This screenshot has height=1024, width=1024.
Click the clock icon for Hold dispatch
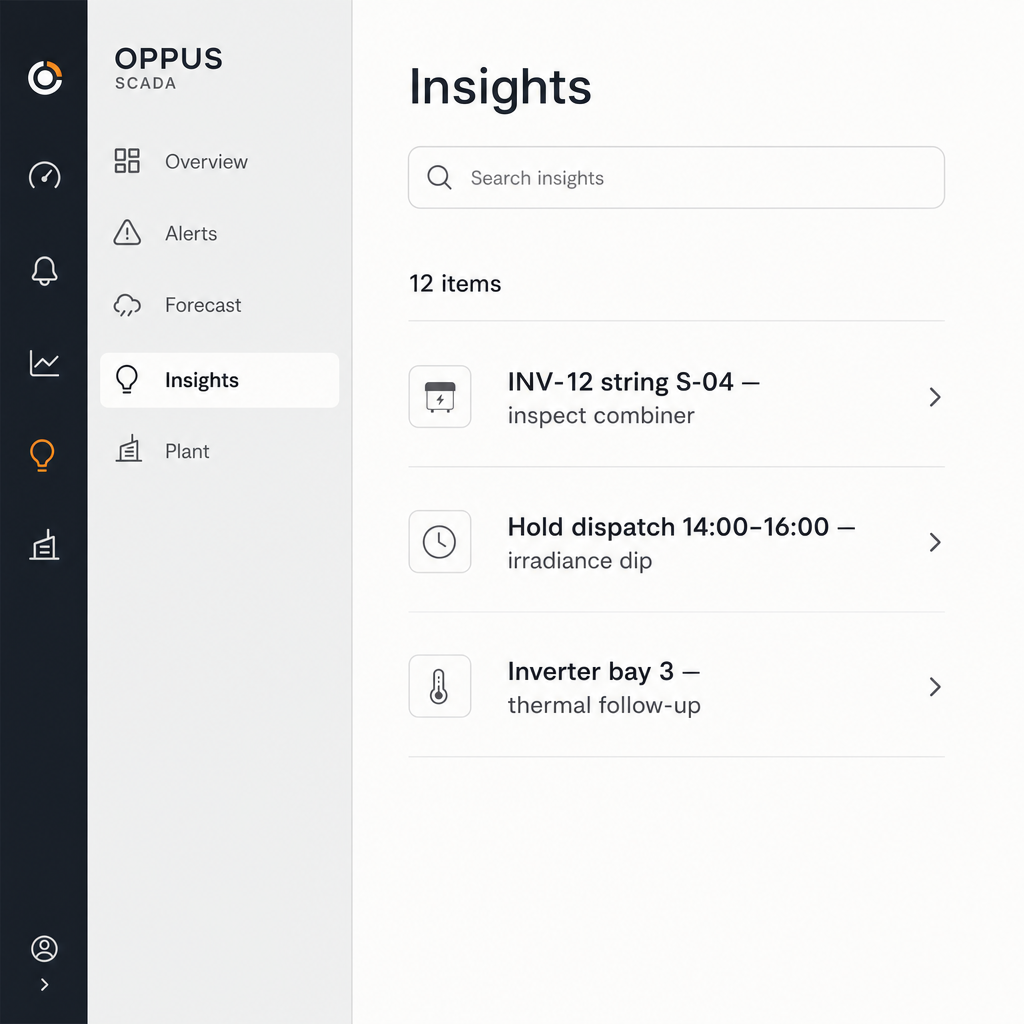tap(440, 542)
